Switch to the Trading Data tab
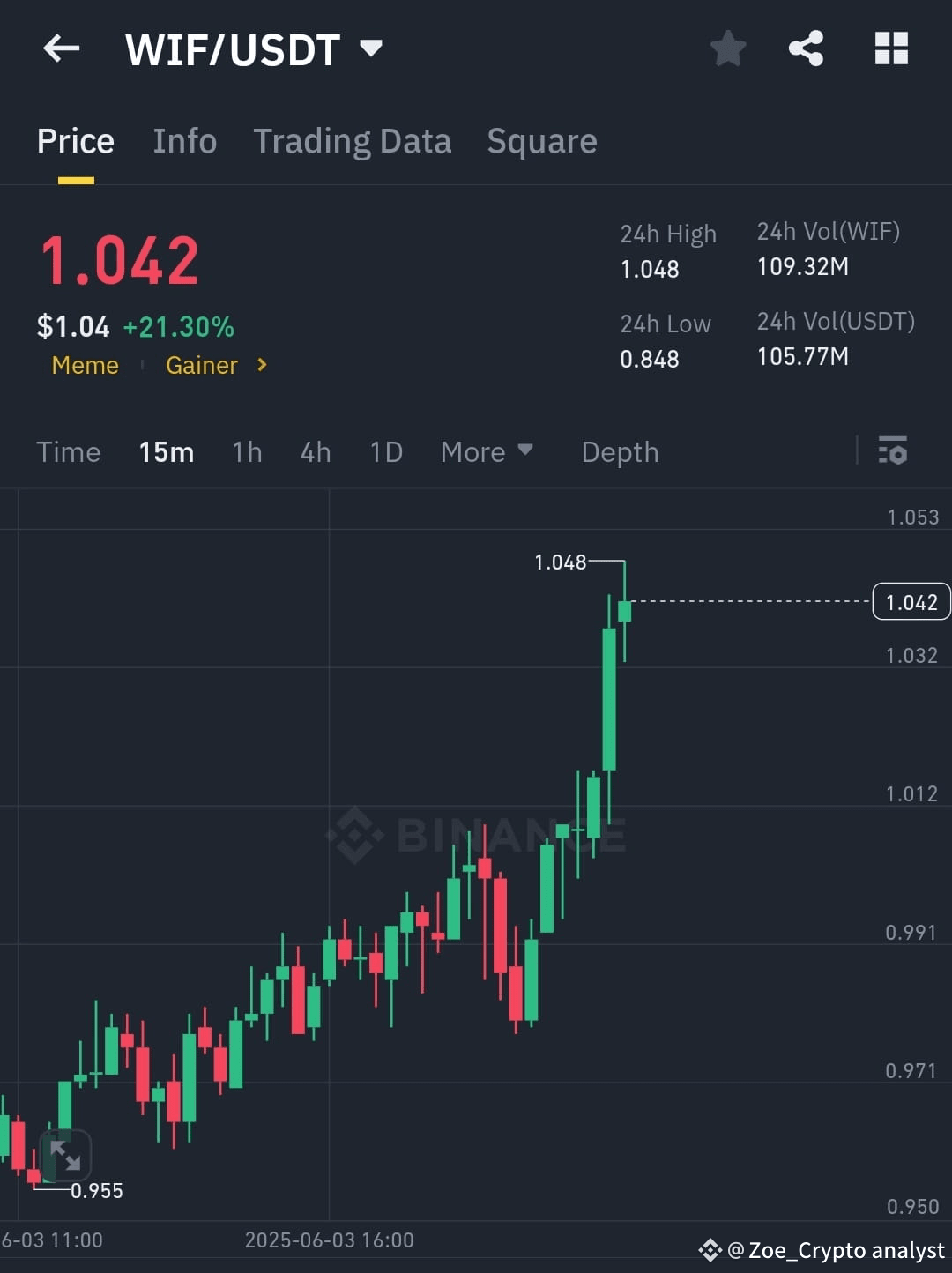 pos(353,140)
